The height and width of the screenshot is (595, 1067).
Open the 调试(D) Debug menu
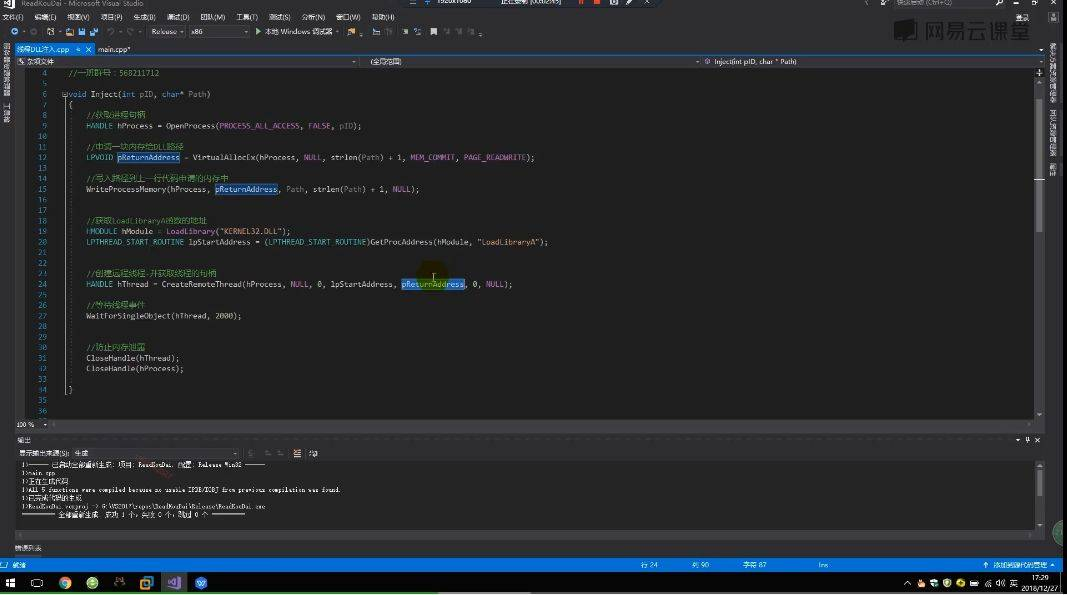click(178, 17)
